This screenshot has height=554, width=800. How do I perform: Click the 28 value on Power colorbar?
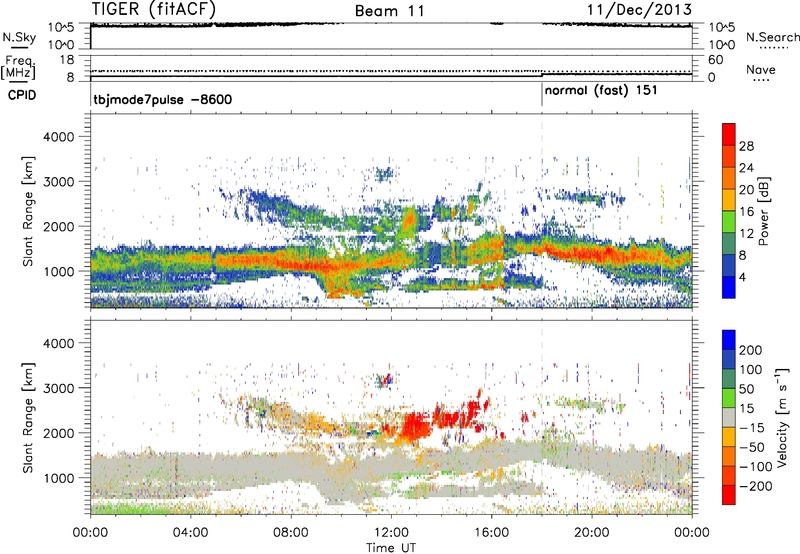point(746,146)
